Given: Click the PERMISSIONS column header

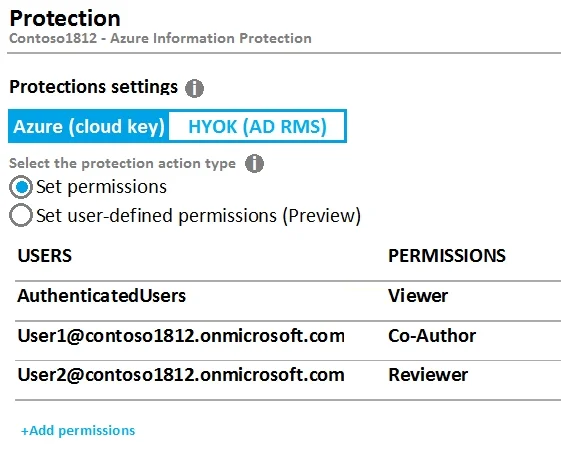Looking at the screenshot, I should click(447, 256).
